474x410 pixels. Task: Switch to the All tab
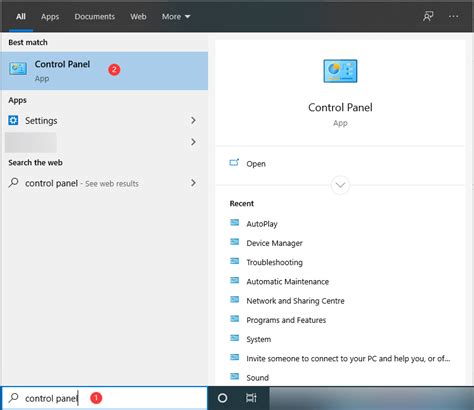click(x=21, y=17)
